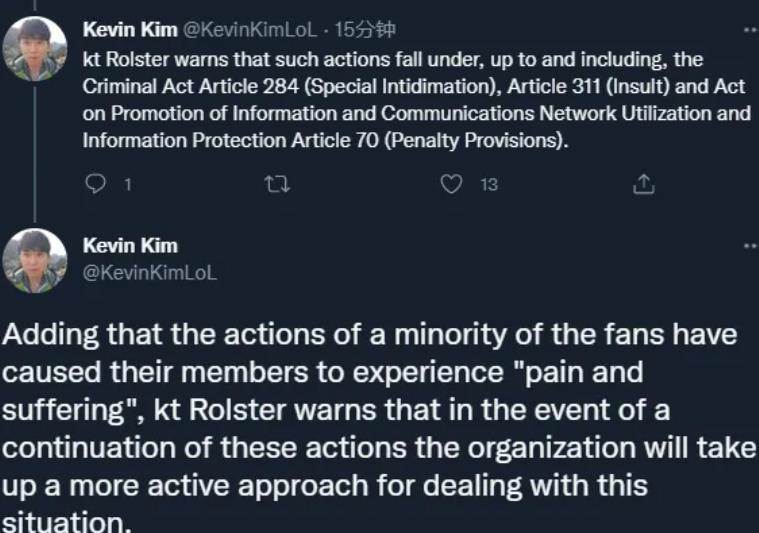Click the Kevin Kim name on the second tweet

[130, 245]
